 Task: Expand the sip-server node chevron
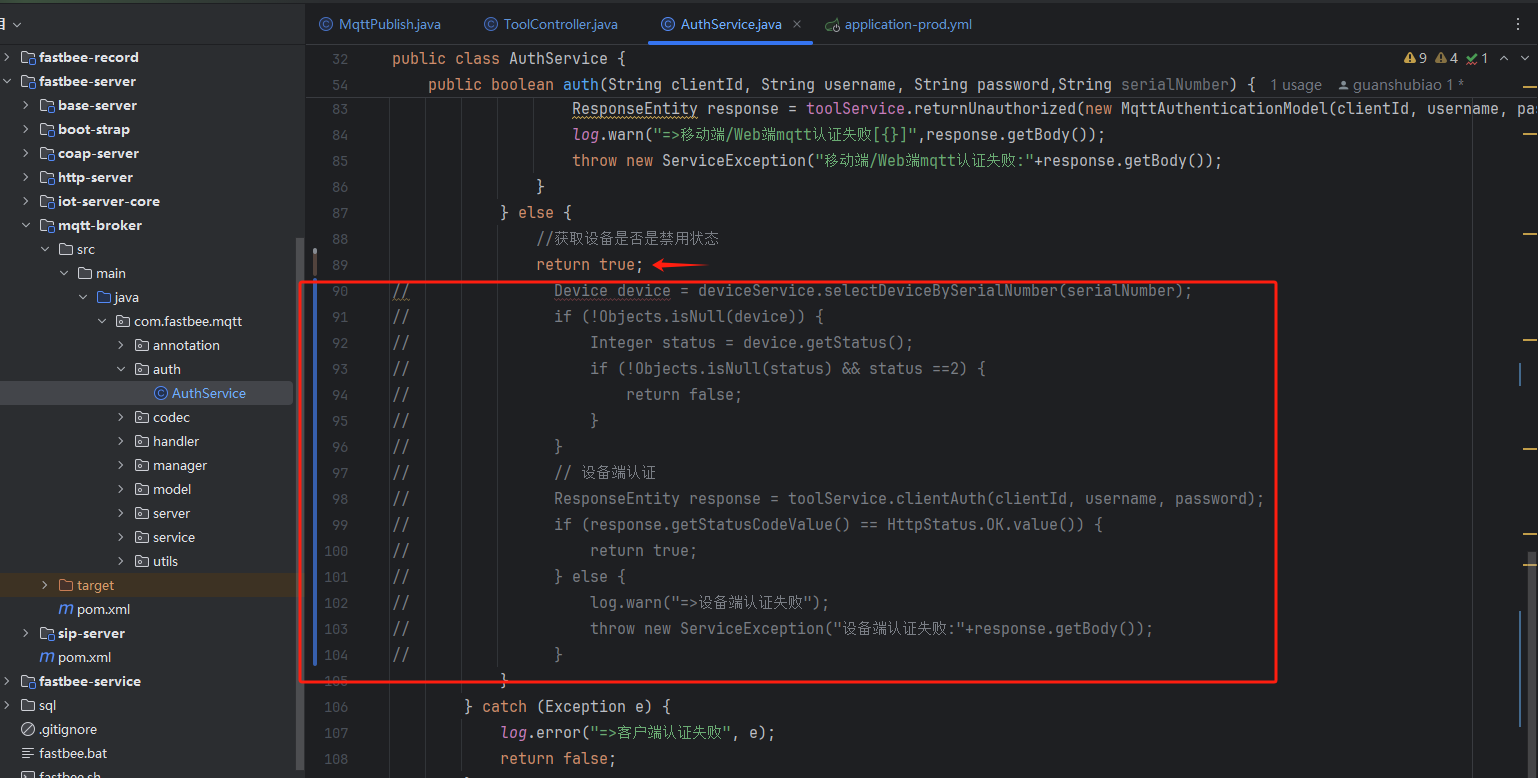click(x=26, y=633)
